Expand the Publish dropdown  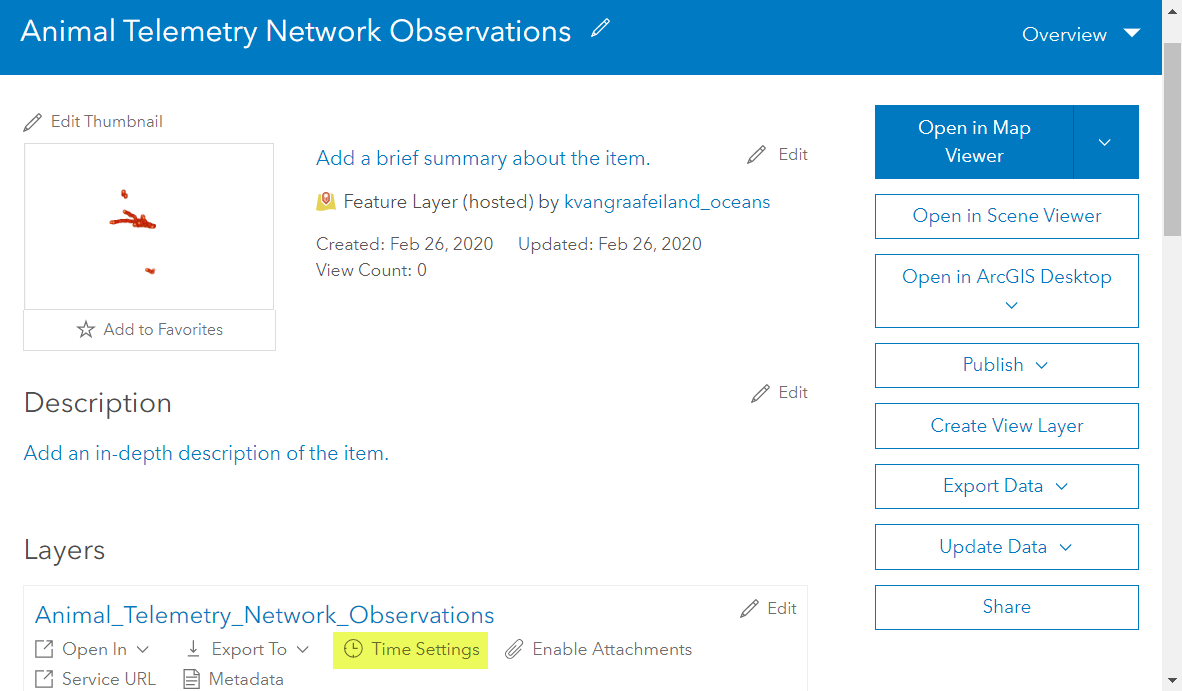pyautogui.click(x=1006, y=365)
